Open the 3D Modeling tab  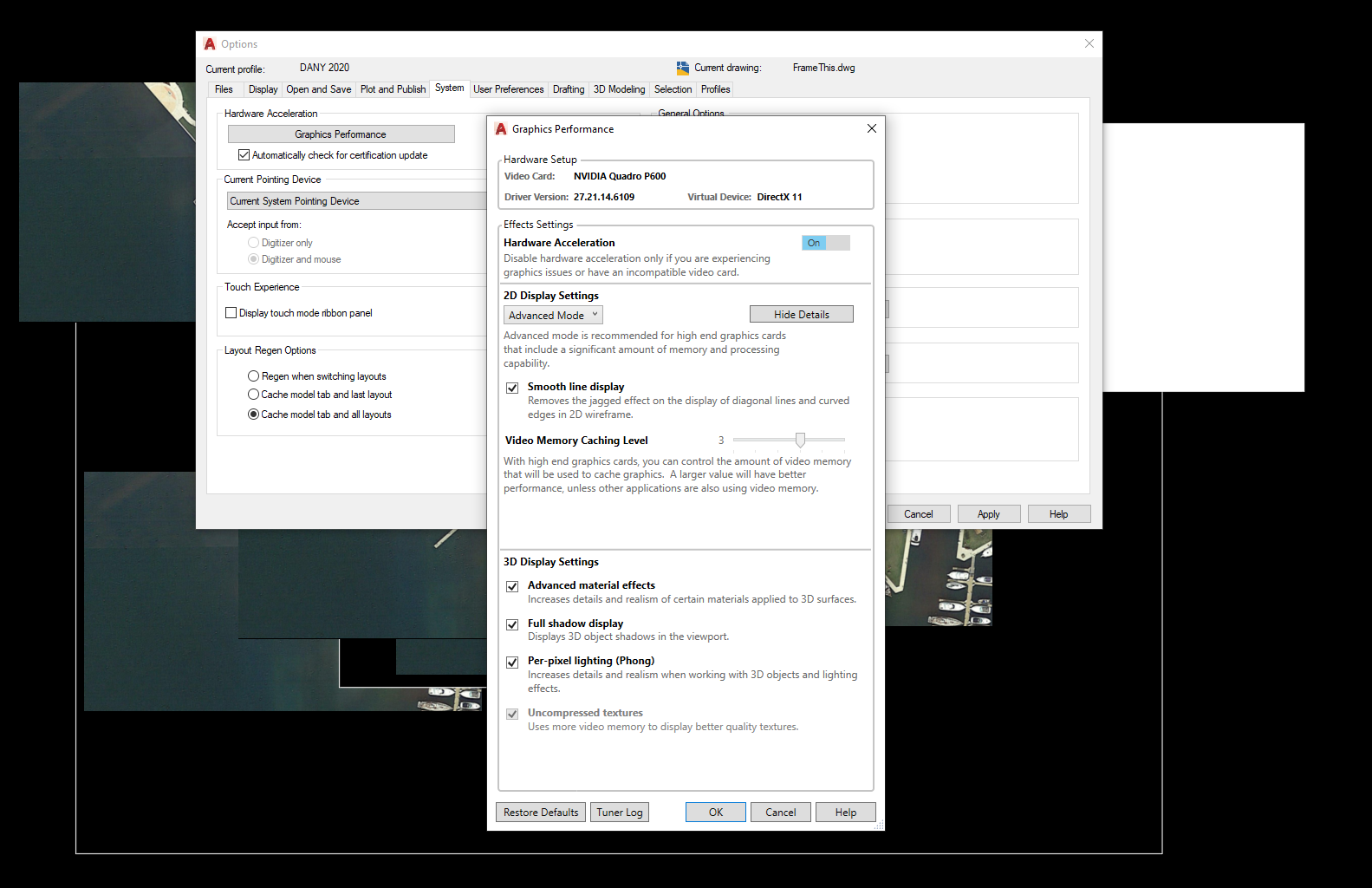[x=619, y=89]
